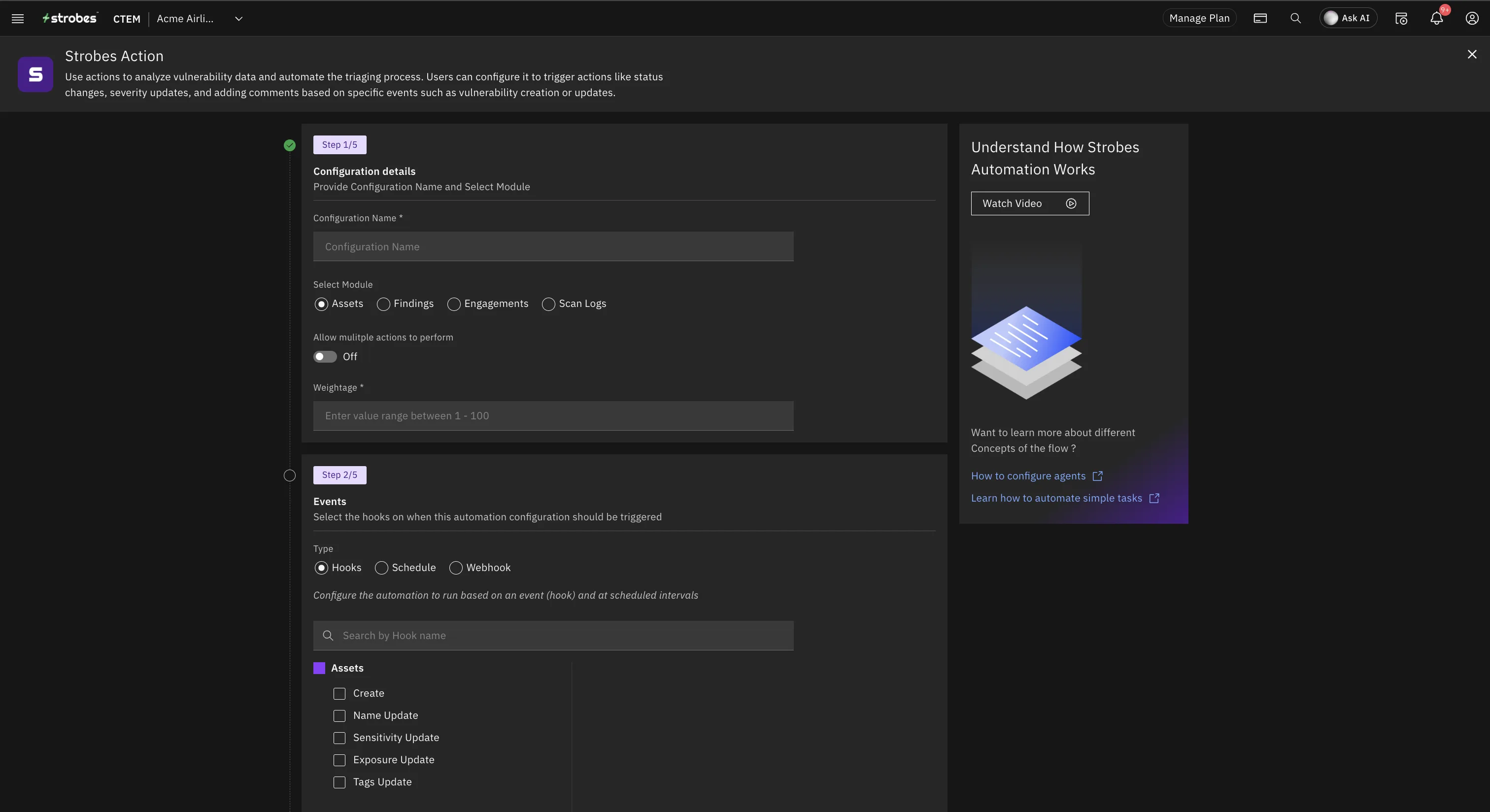Open the Ask AI assistant
Viewport: 1490px width, 812px height.
point(1348,18)
